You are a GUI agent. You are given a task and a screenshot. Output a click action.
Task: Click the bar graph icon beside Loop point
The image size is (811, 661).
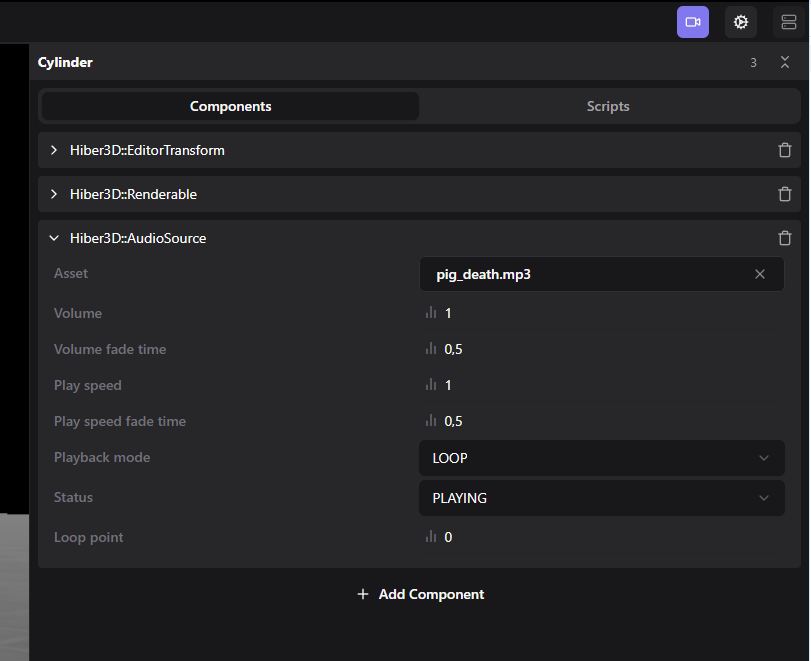[431, 537]
